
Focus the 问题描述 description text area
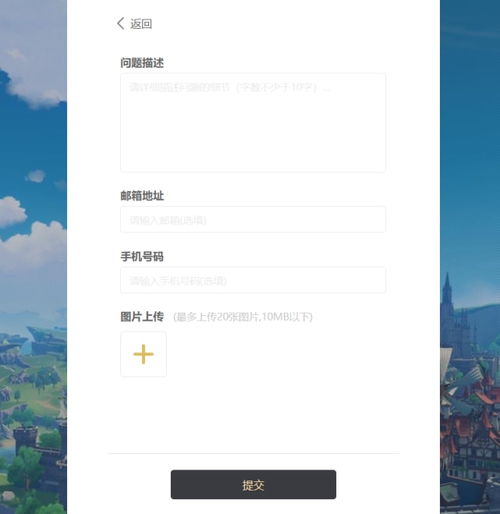pos(253,123)
